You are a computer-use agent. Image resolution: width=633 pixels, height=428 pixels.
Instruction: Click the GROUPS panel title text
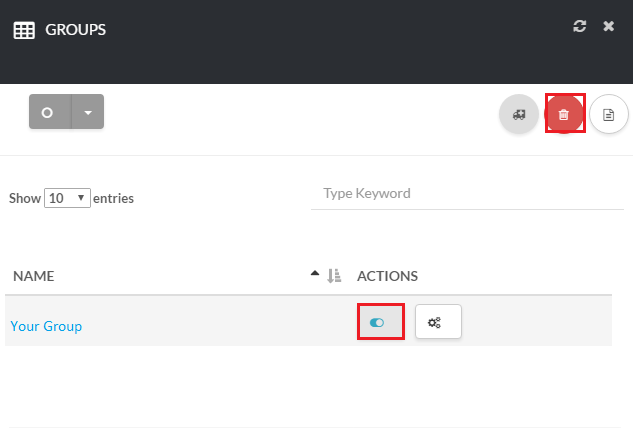click(x=76, y=30)
